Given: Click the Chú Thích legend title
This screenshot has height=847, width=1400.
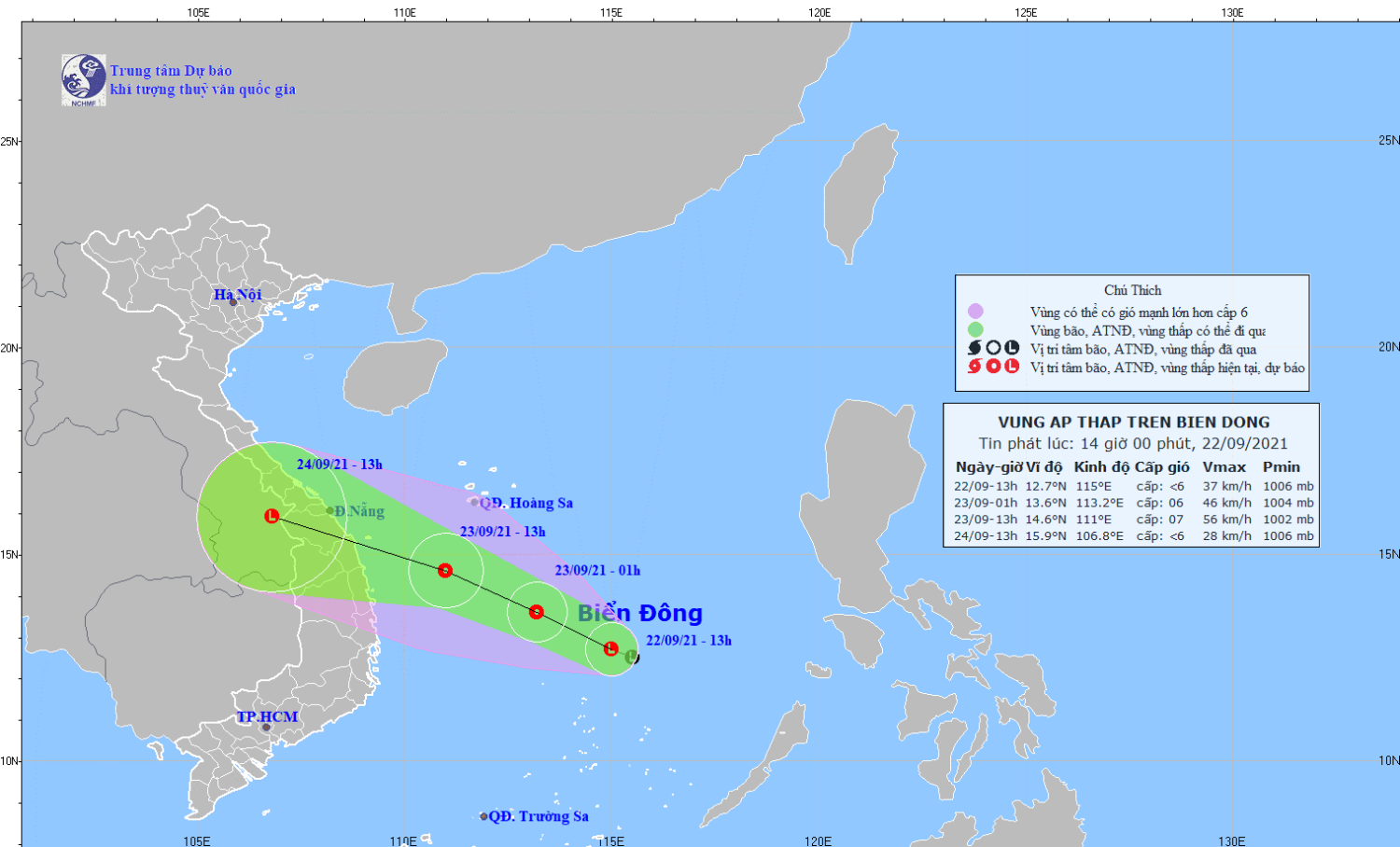Looking at the screenshot, I should [x=1132, y=290].
